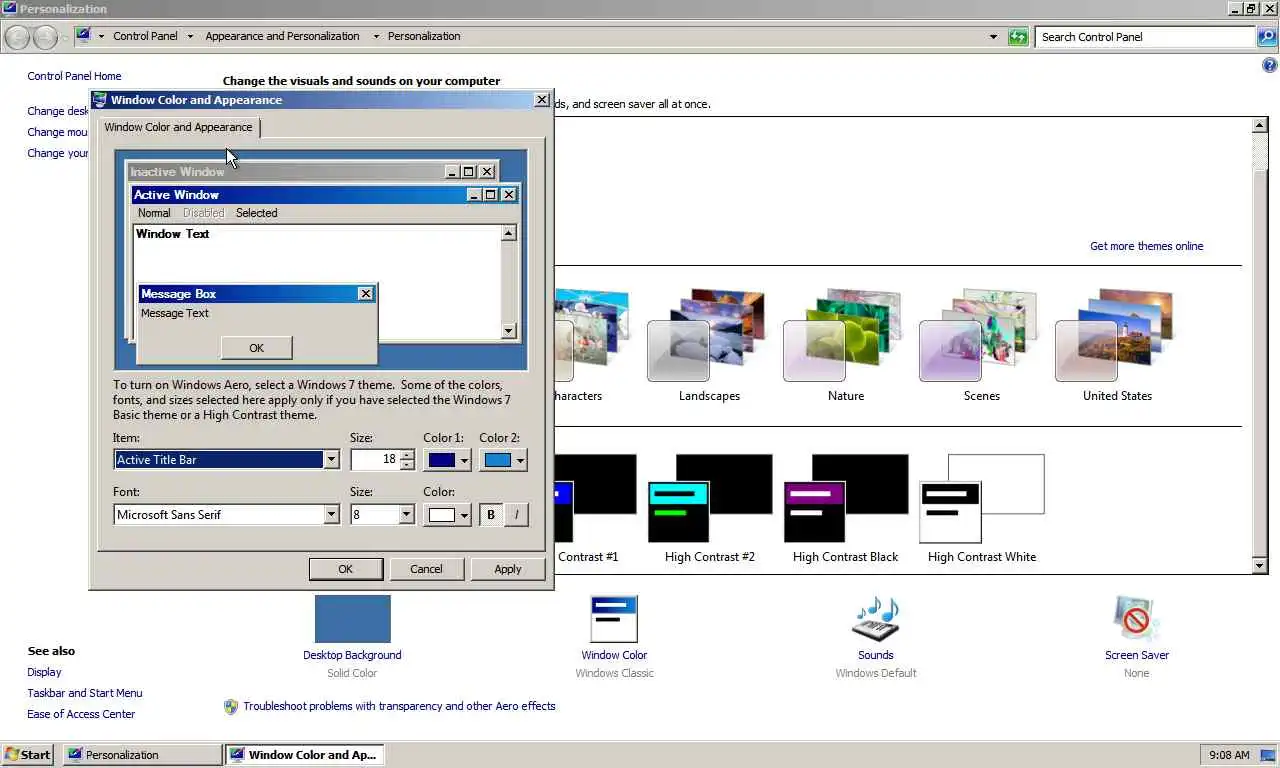This screenshot has height=768, width=1280.
Task: Click the Back navigation arrow
Action: coord(17,37)
